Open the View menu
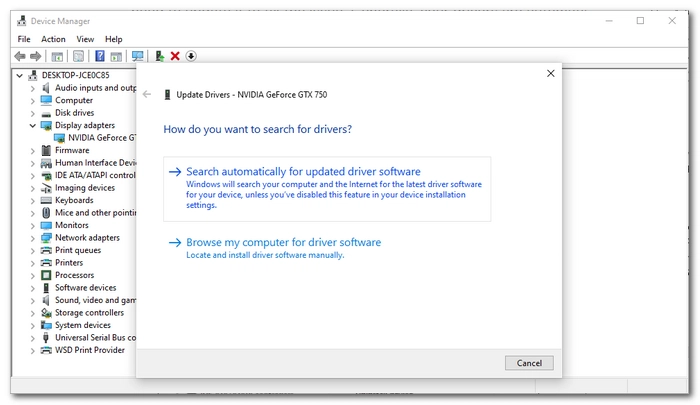This screenshot has width=700, height=405. pos(85,39)
